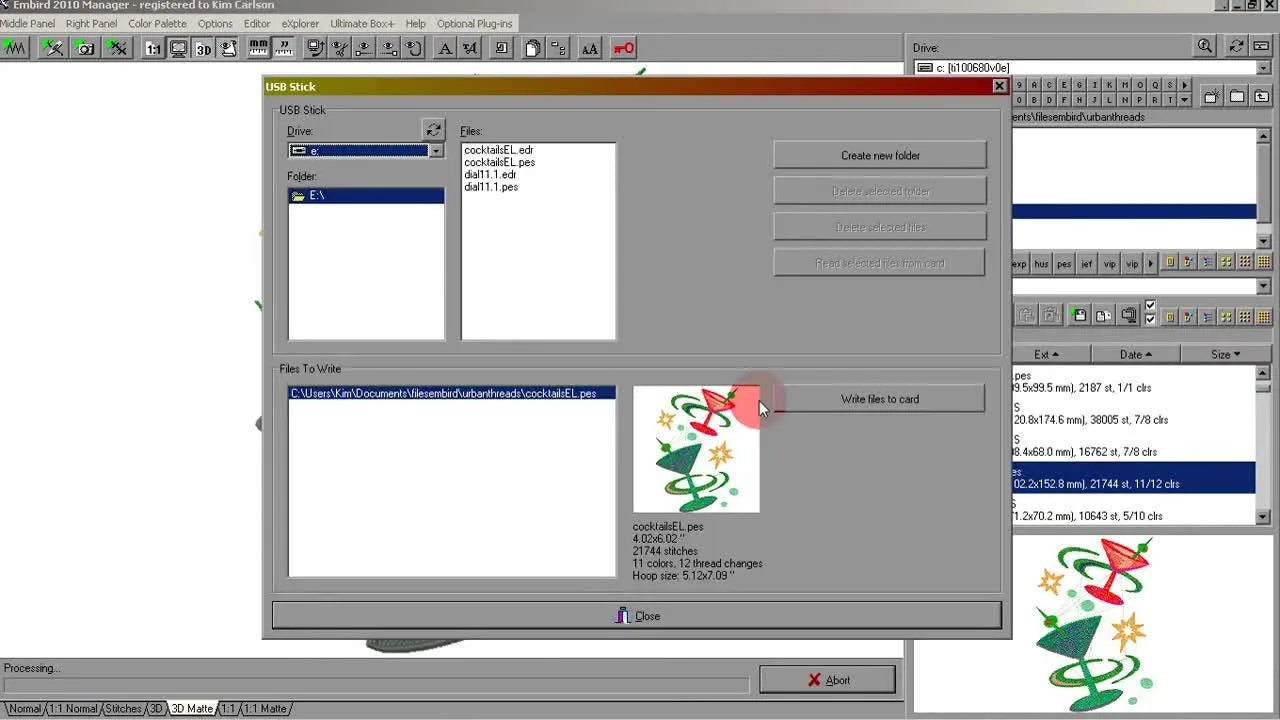Toggle the 3D view toolbar icon
Viewport: 1280px width, 720px height.
204,48
